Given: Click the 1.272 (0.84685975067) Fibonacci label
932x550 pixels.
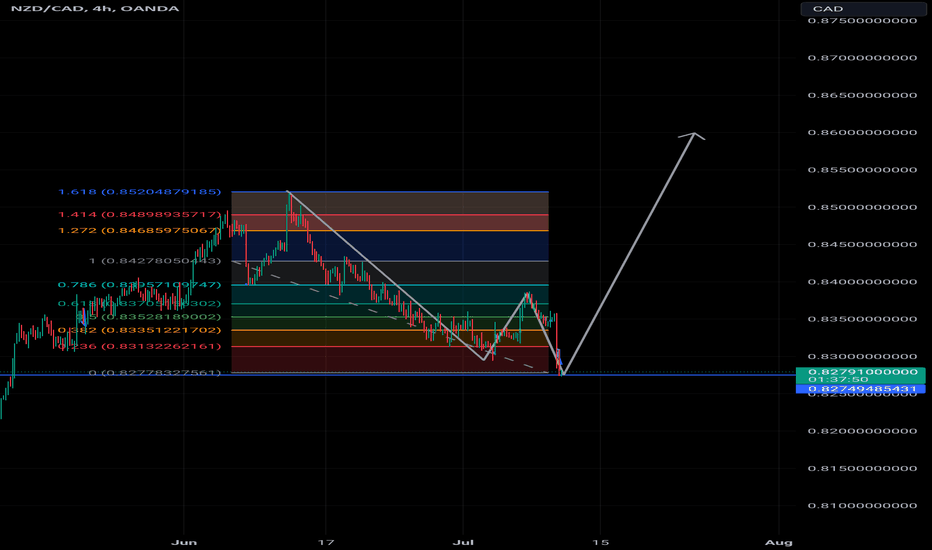Looking at the screenshot, I should pos(140,231).
